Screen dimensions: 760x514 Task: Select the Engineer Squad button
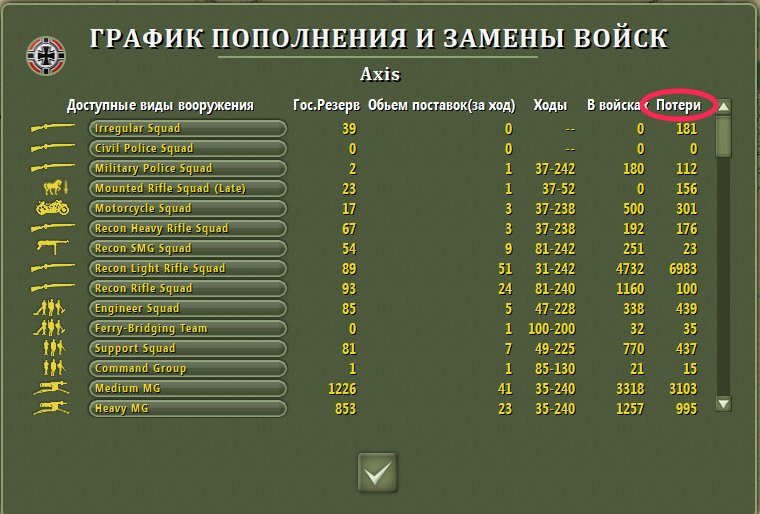tap(188, 308)
